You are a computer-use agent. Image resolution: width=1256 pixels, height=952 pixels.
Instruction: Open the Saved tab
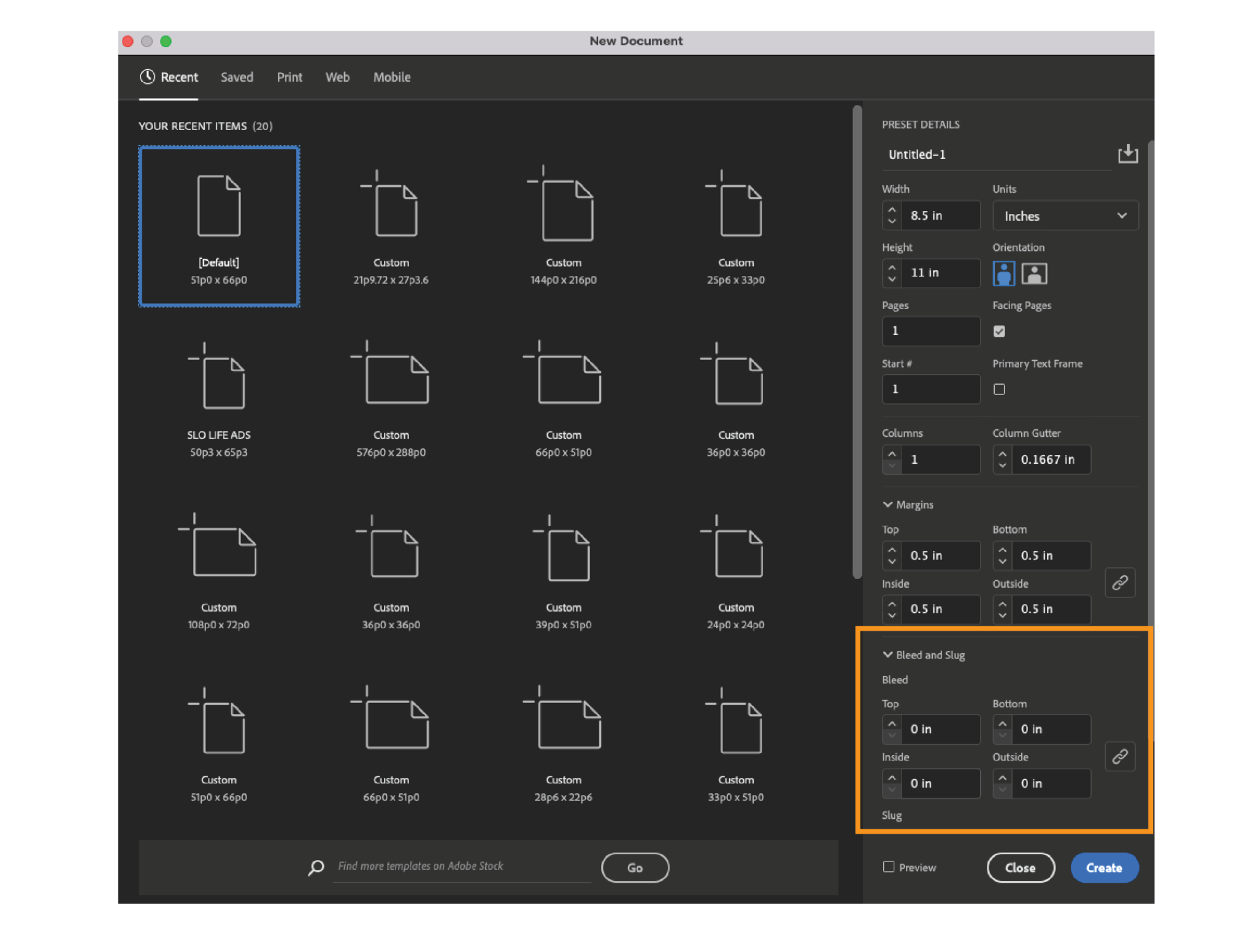coord(237,77)
